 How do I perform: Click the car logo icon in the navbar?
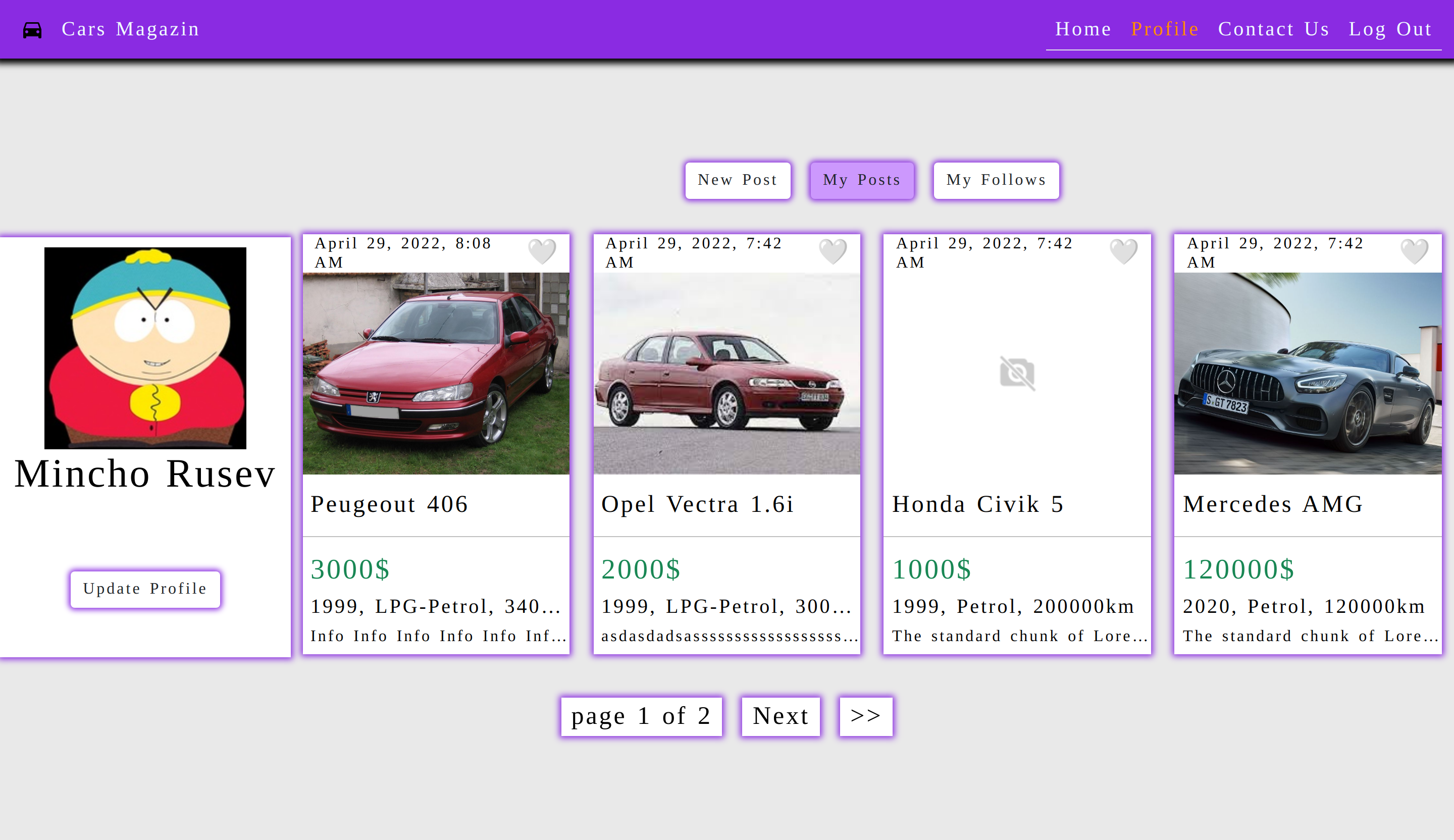(32, 29)
